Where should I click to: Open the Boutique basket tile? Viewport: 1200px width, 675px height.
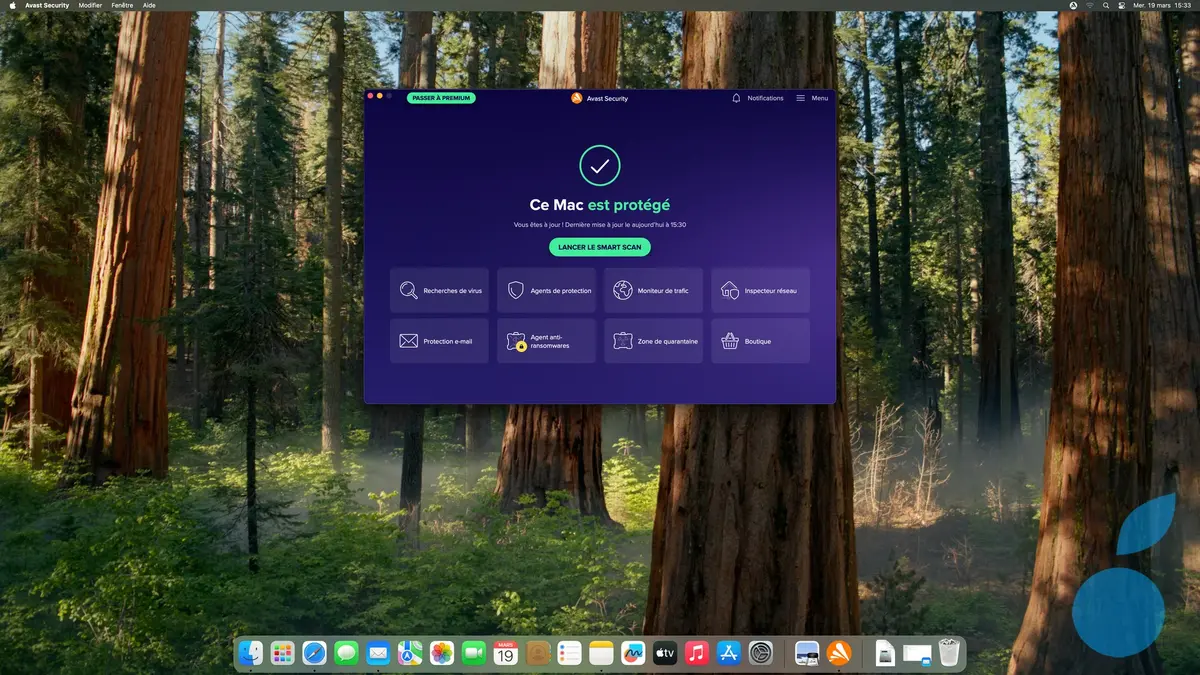[760, 341]
